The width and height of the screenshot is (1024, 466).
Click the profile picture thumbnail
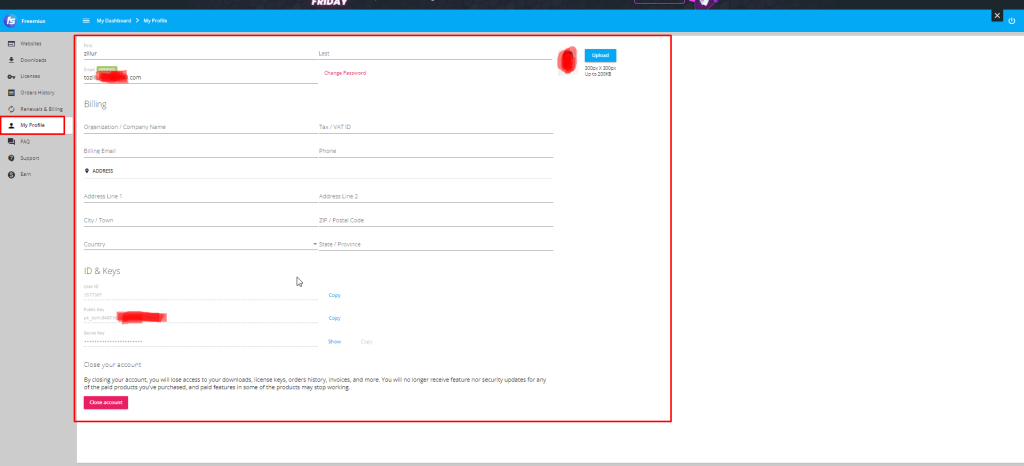pos(567,61)
